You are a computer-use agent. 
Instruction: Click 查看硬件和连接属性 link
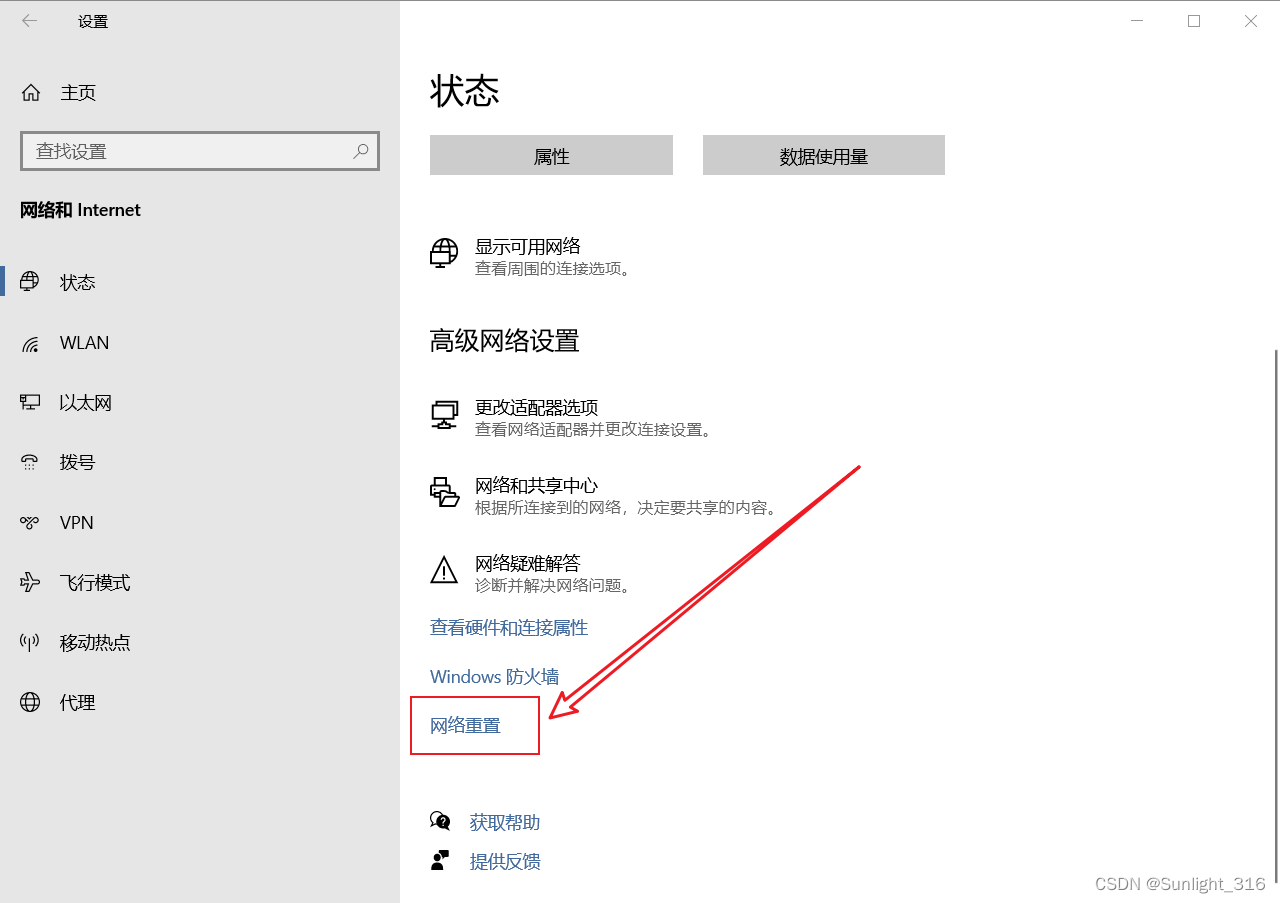(x=508, y=627)
